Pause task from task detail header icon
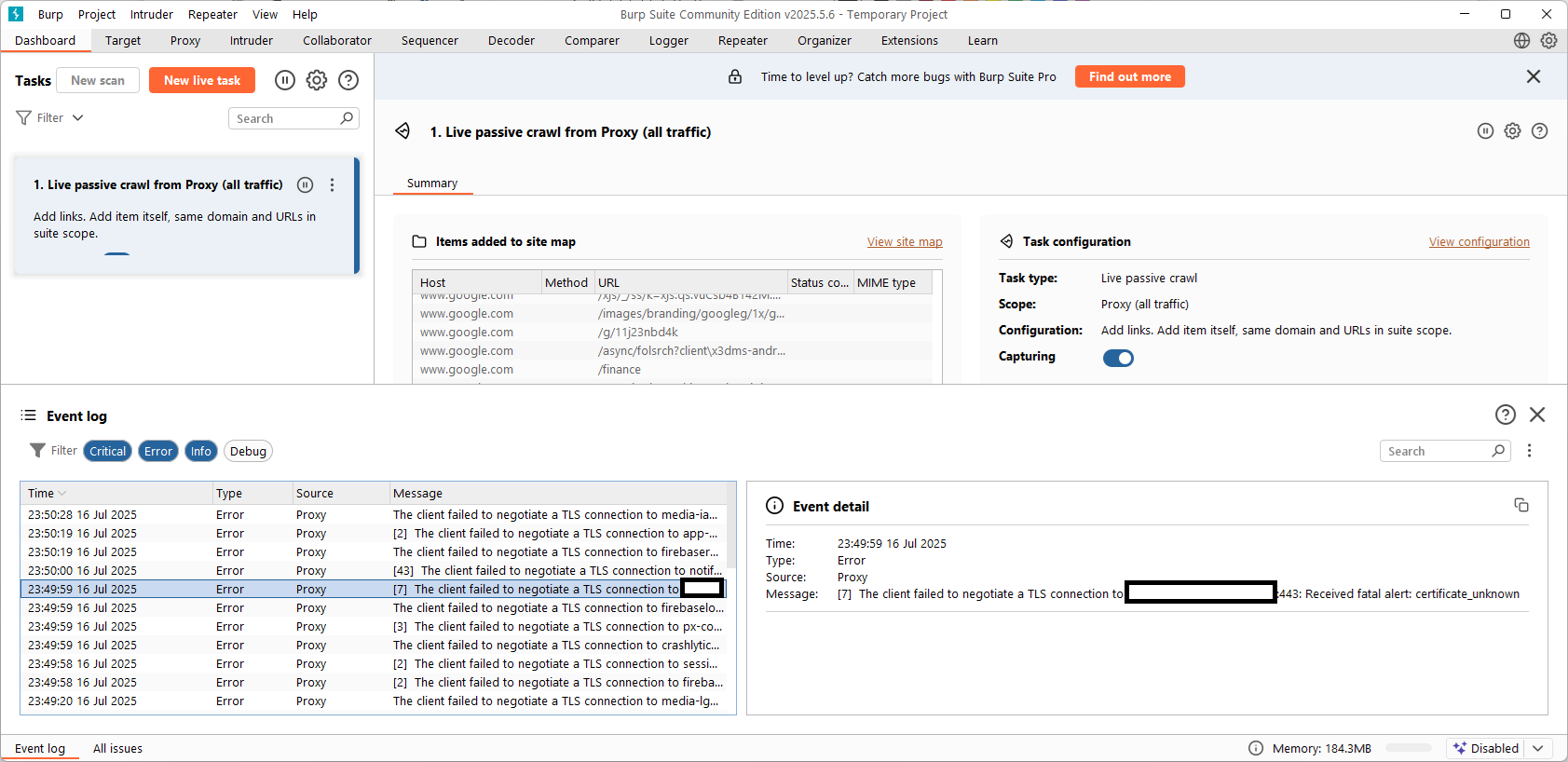This screenshot has width=1568, height=762. pyautogui.click(x=1485, y=131)
